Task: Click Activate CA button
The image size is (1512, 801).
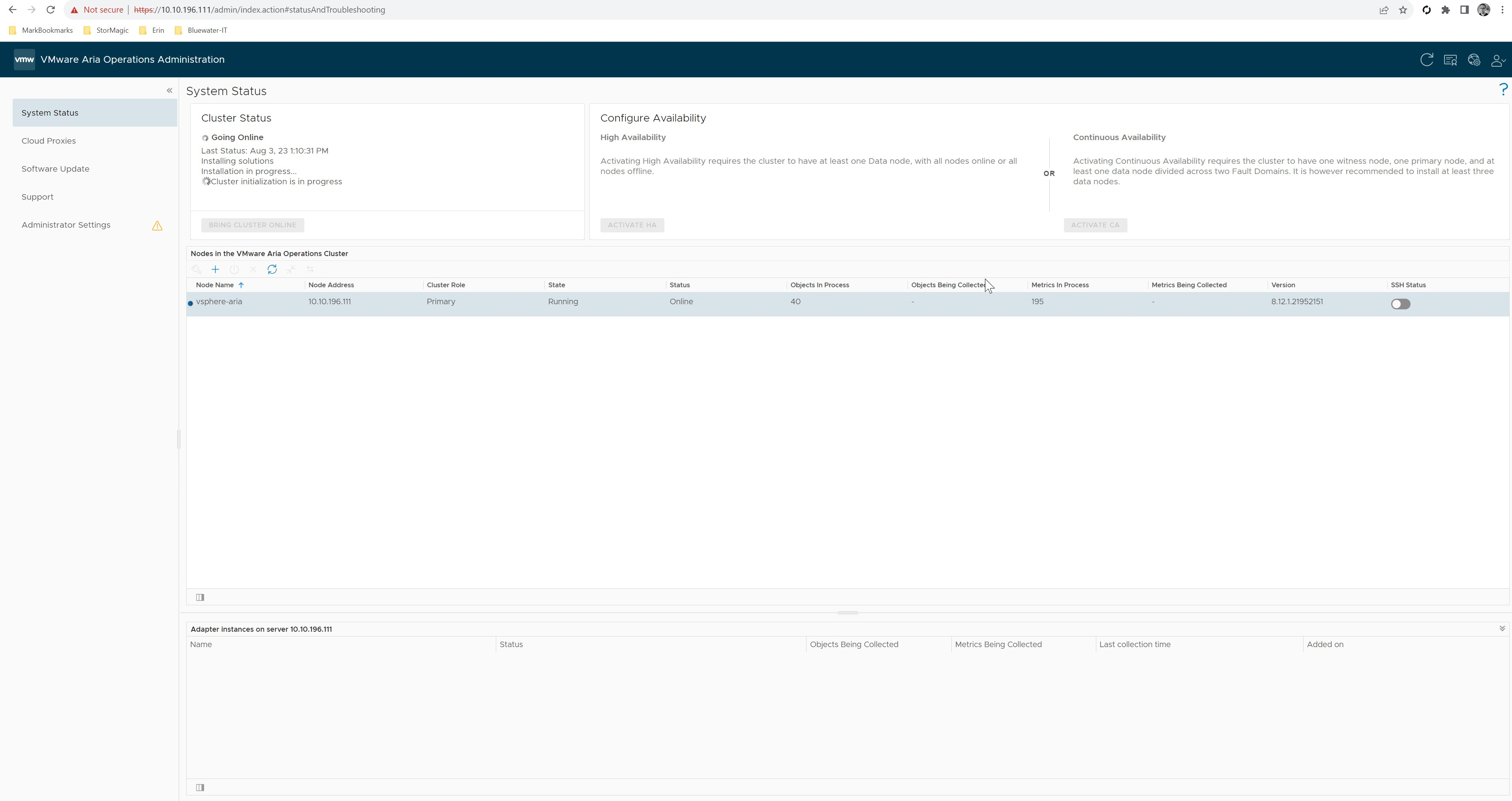Action: (x=1095, y=225)
